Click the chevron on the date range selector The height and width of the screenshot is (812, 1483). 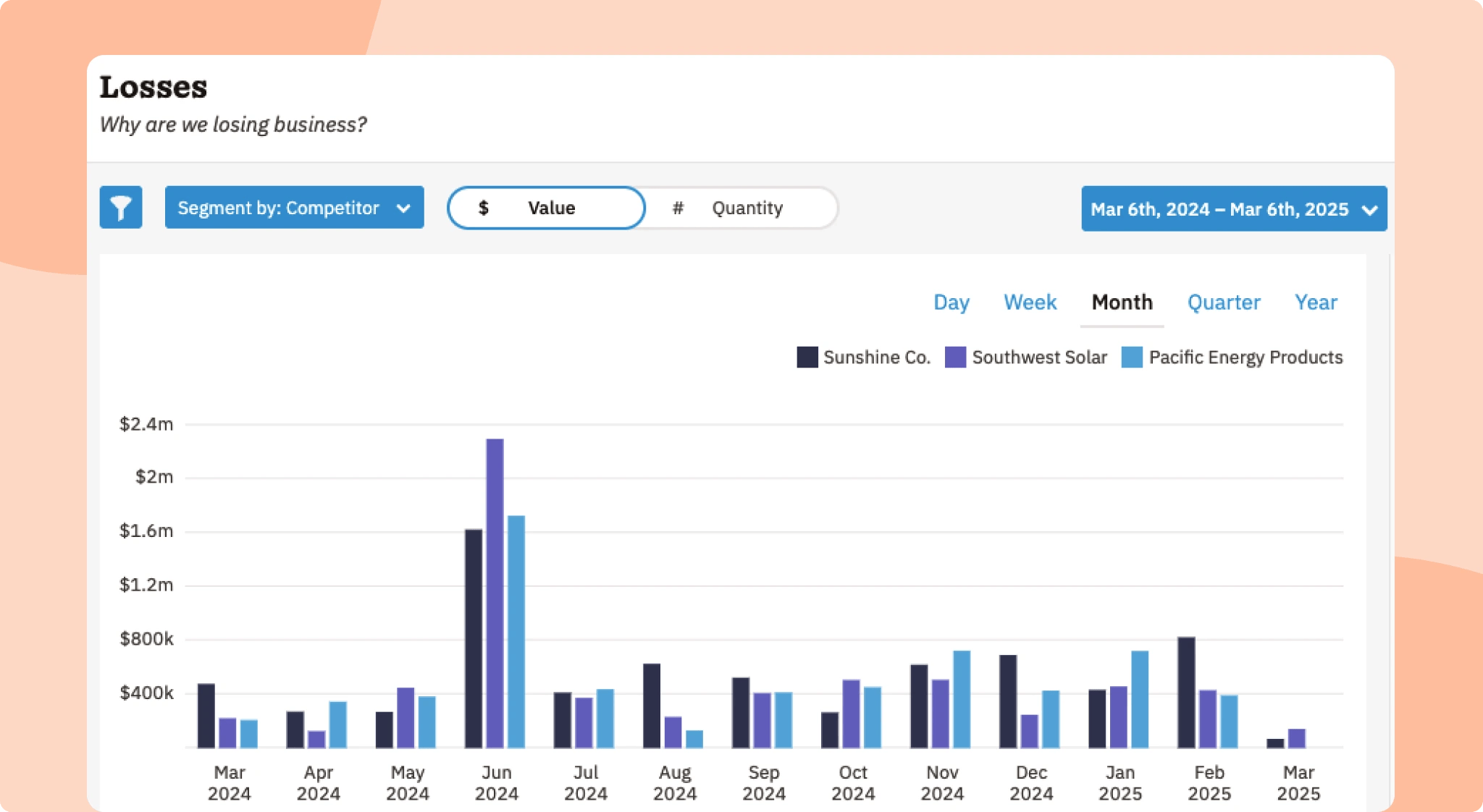coord(1369,209)
